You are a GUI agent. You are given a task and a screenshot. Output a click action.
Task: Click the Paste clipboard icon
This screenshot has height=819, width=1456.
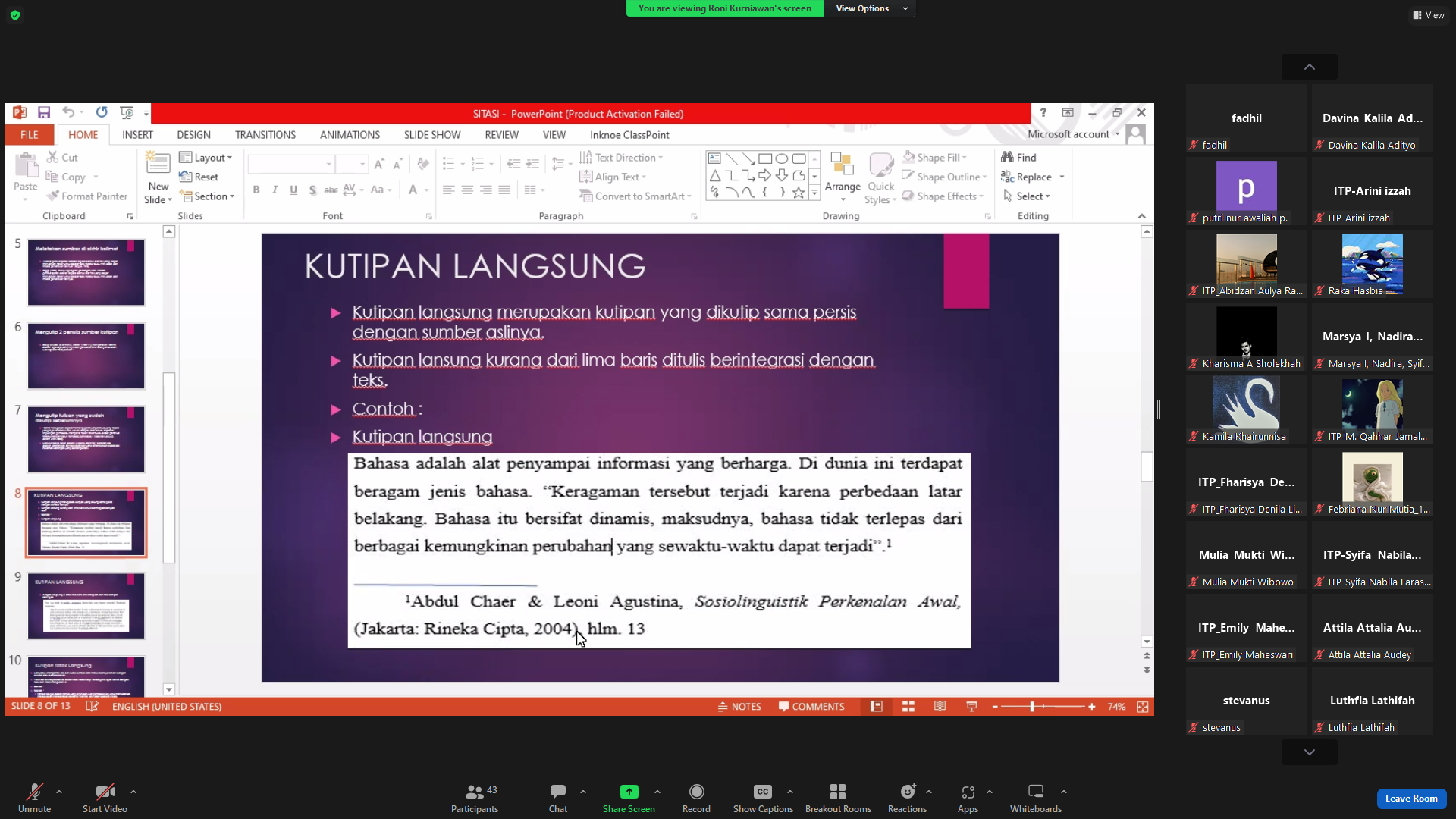coord(26,165)
